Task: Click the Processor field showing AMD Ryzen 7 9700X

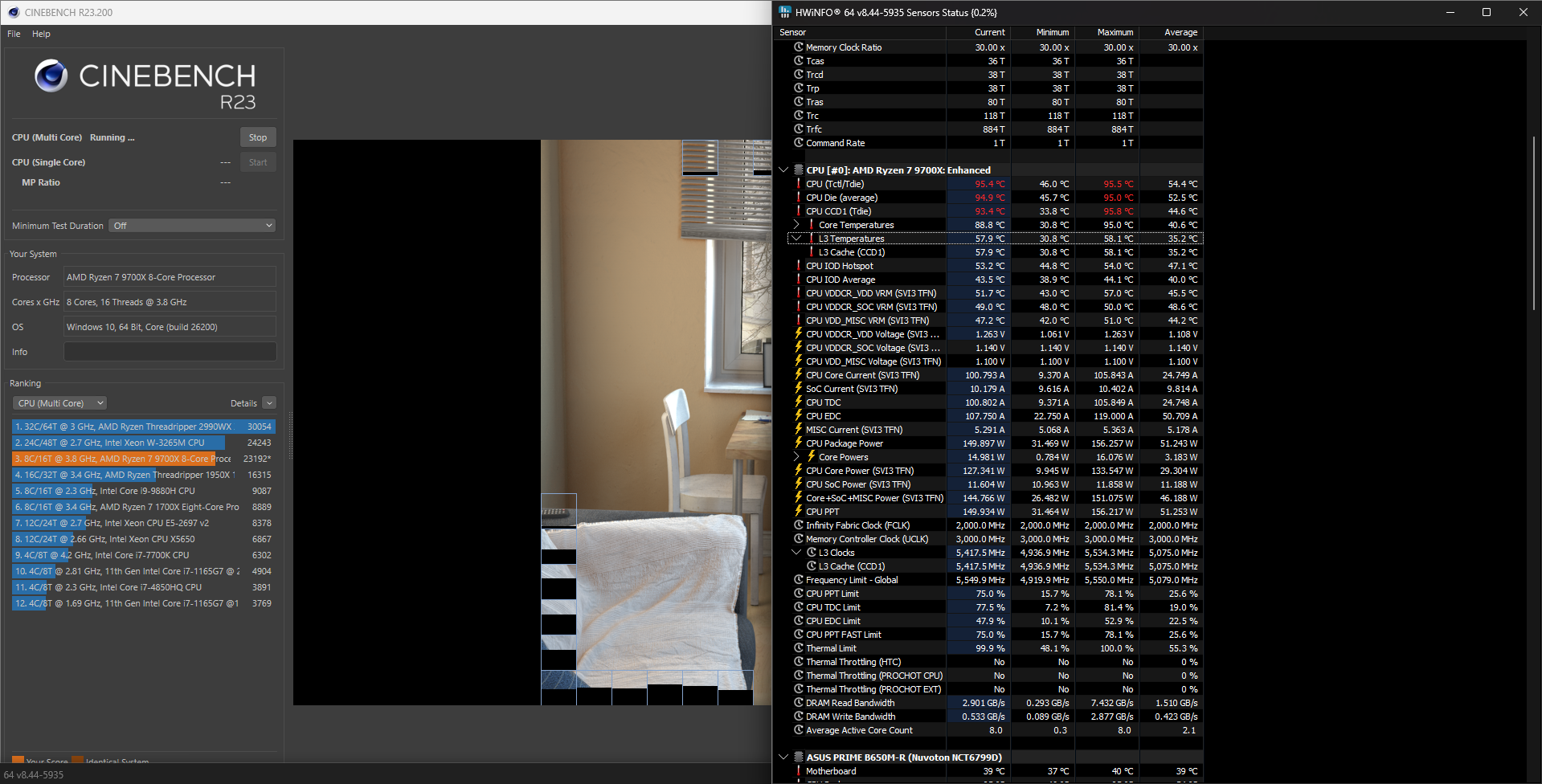Action: click(170, 277)
